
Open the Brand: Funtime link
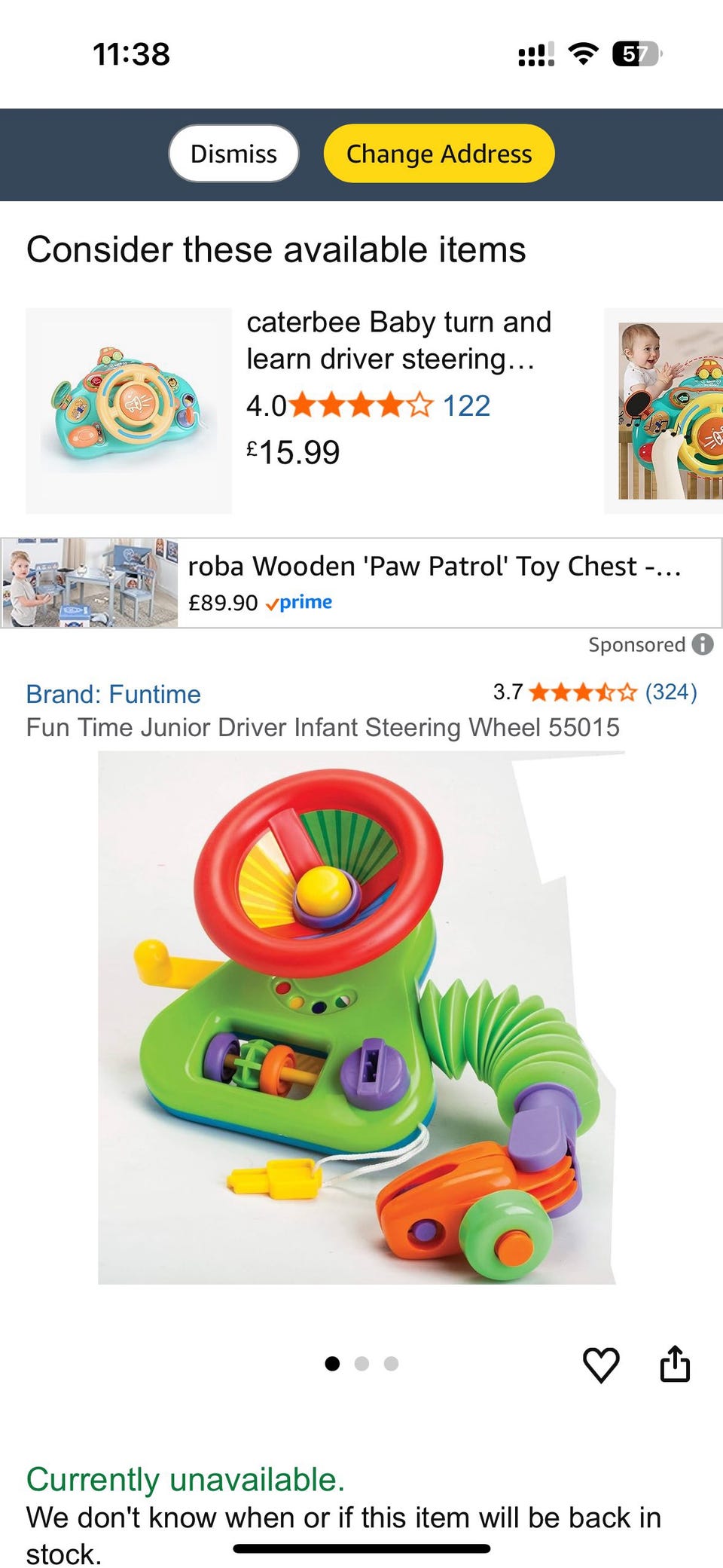click(114, 694)
